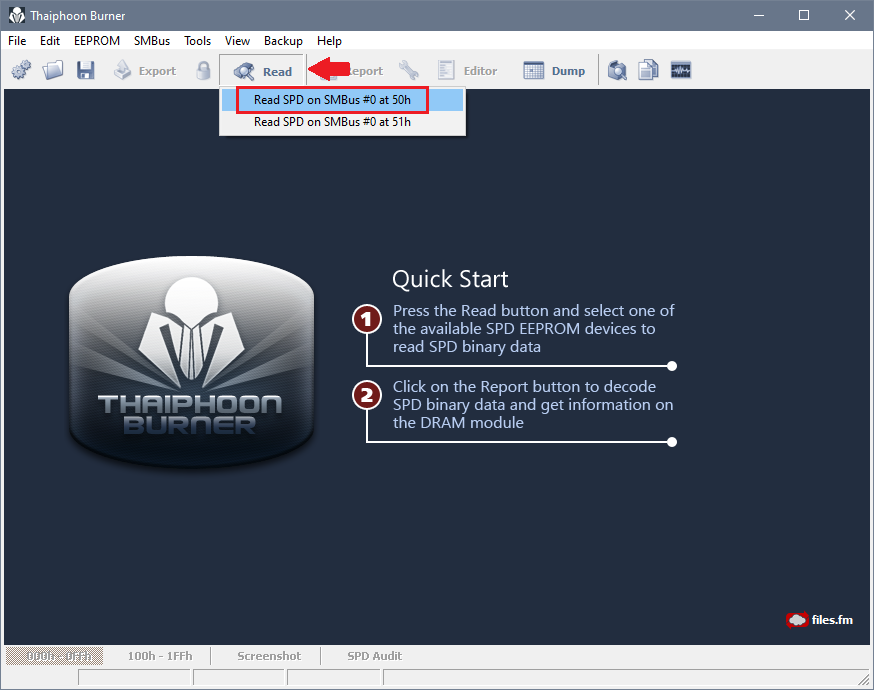The image size is (874, 690).
Task: Open the SMBus menu
Action: click(152, 41)
